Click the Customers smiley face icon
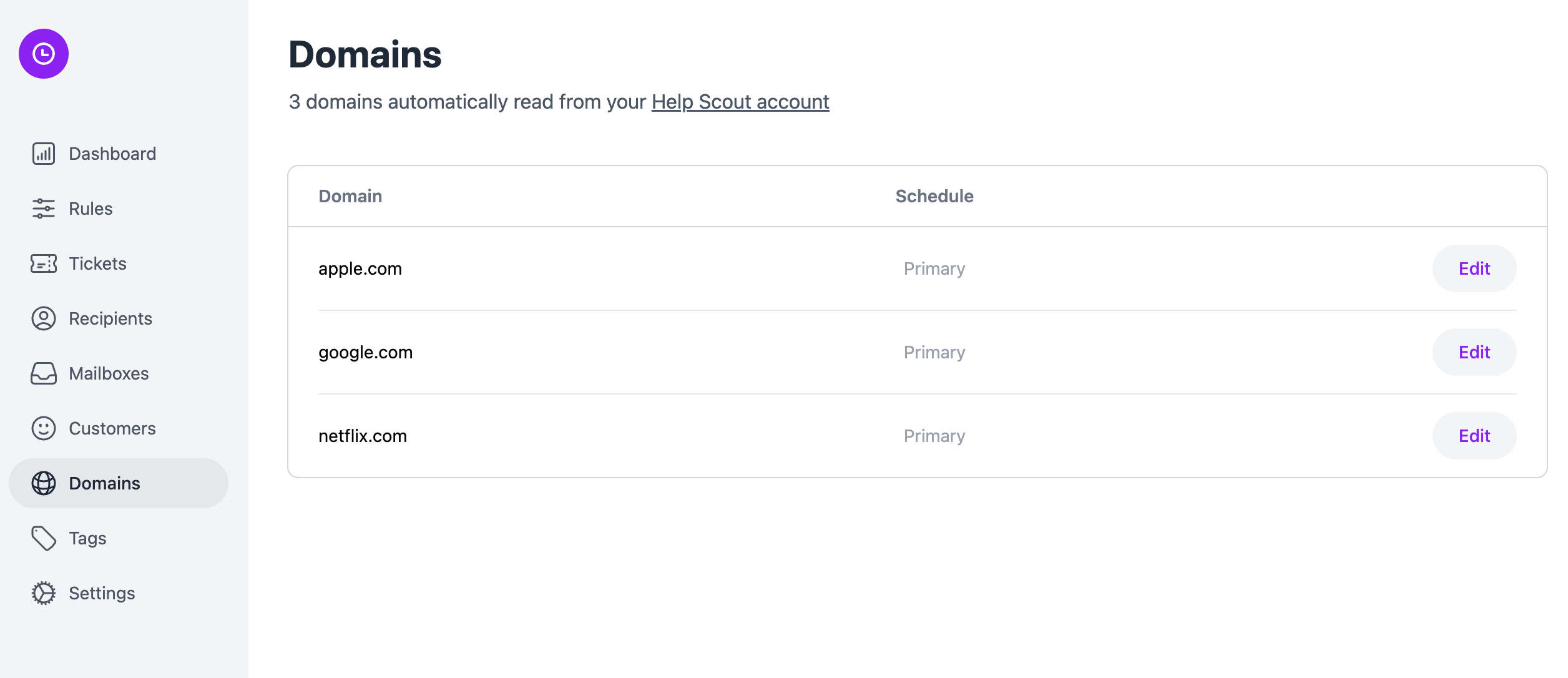 click(44, 428)
